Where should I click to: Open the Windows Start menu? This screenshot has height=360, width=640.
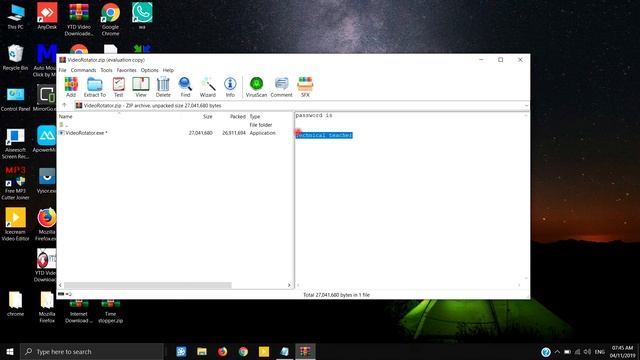point(10,351)
